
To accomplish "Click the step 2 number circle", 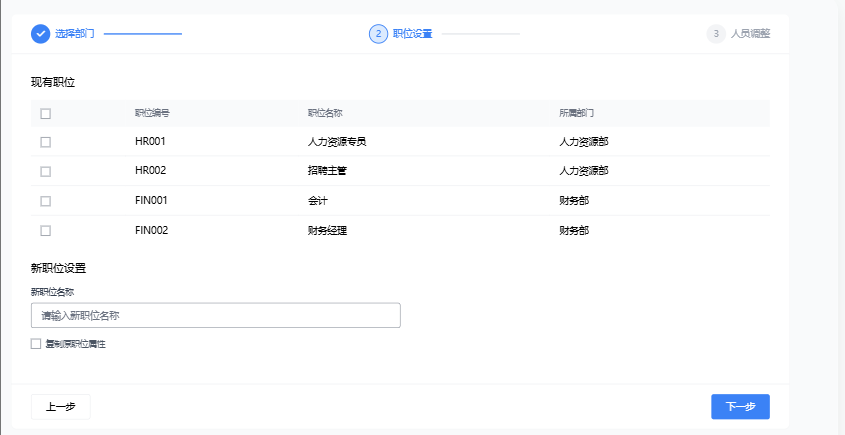I will [x=378, y=33].
